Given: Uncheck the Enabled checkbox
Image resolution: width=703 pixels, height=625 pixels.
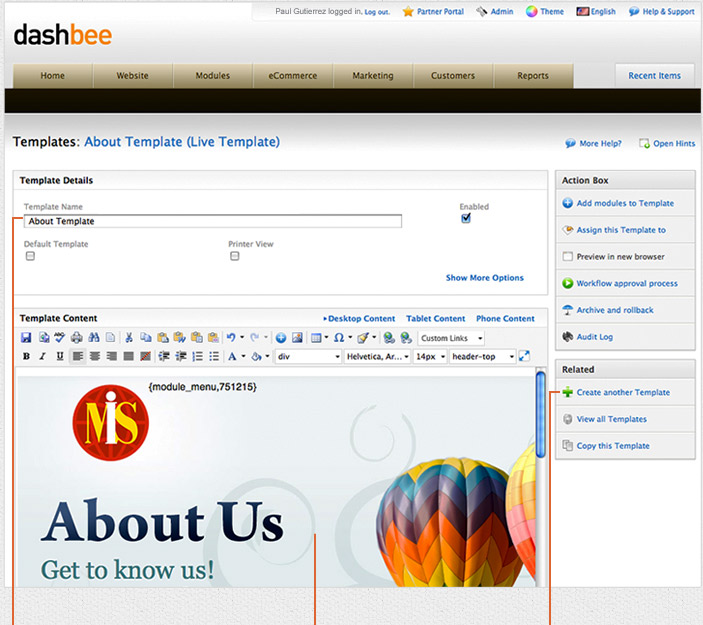Looking at the screenshot, I should [x=466, y=218].
